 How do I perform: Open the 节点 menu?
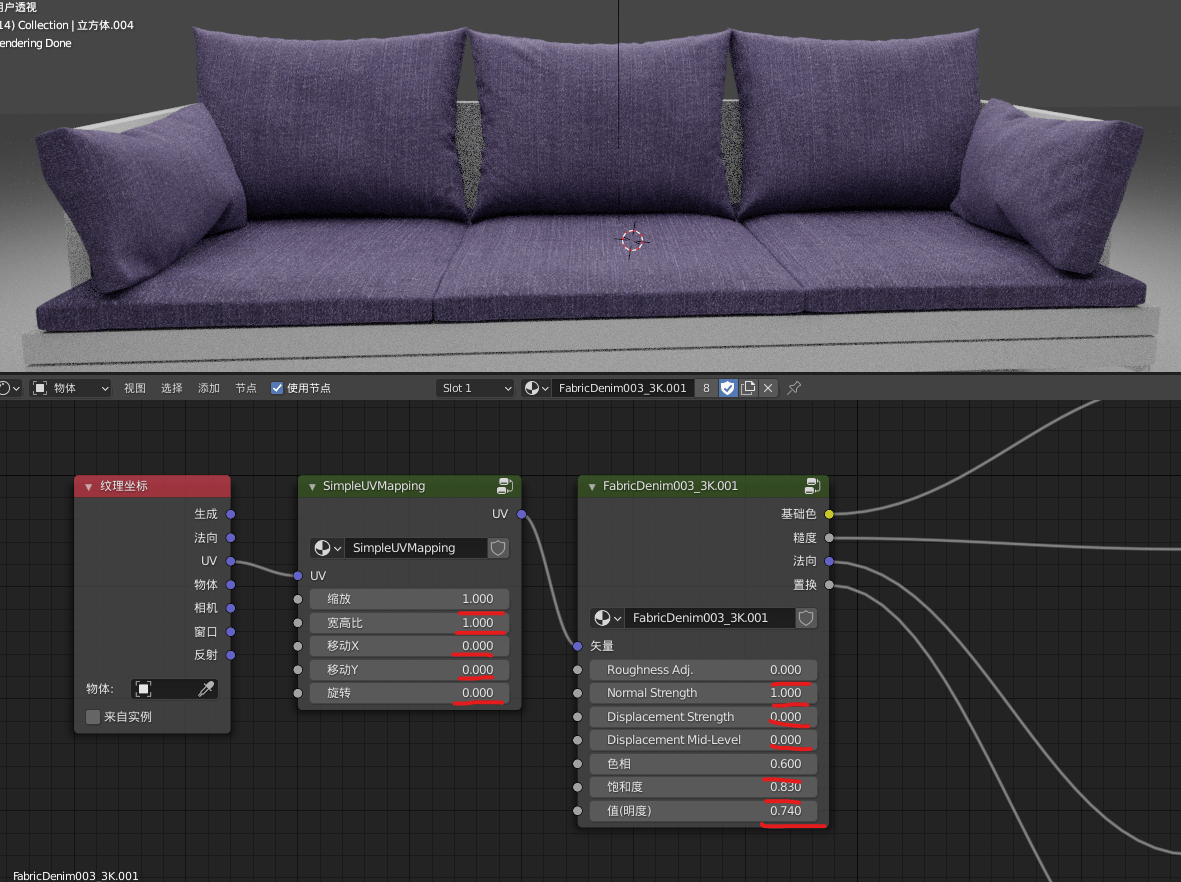pyautogui.click(x=246, y=388)
